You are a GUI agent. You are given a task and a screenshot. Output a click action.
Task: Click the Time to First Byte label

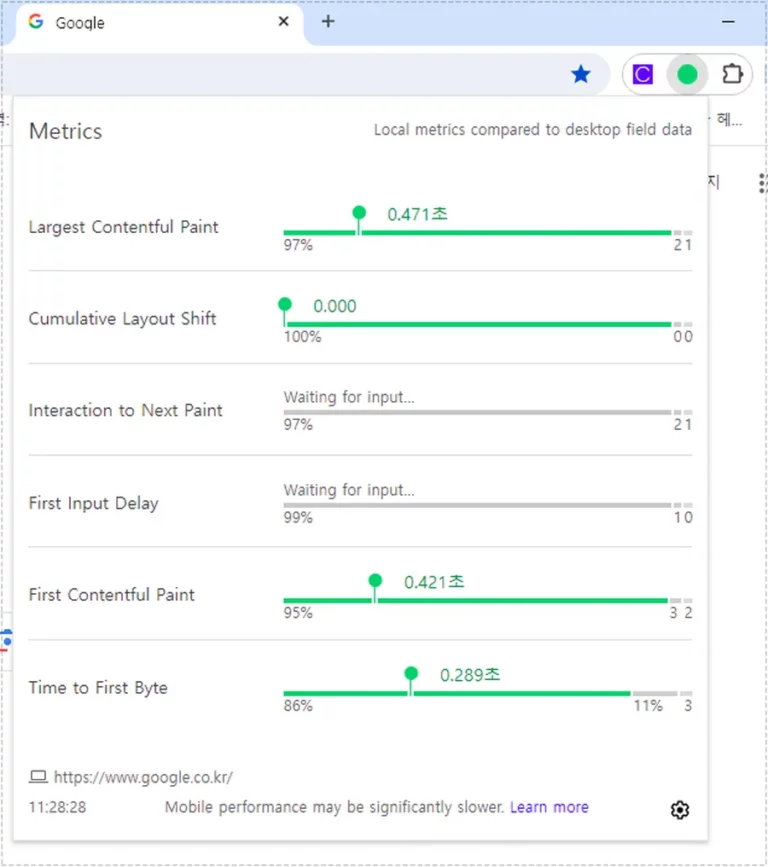click(x=98, y=688)
